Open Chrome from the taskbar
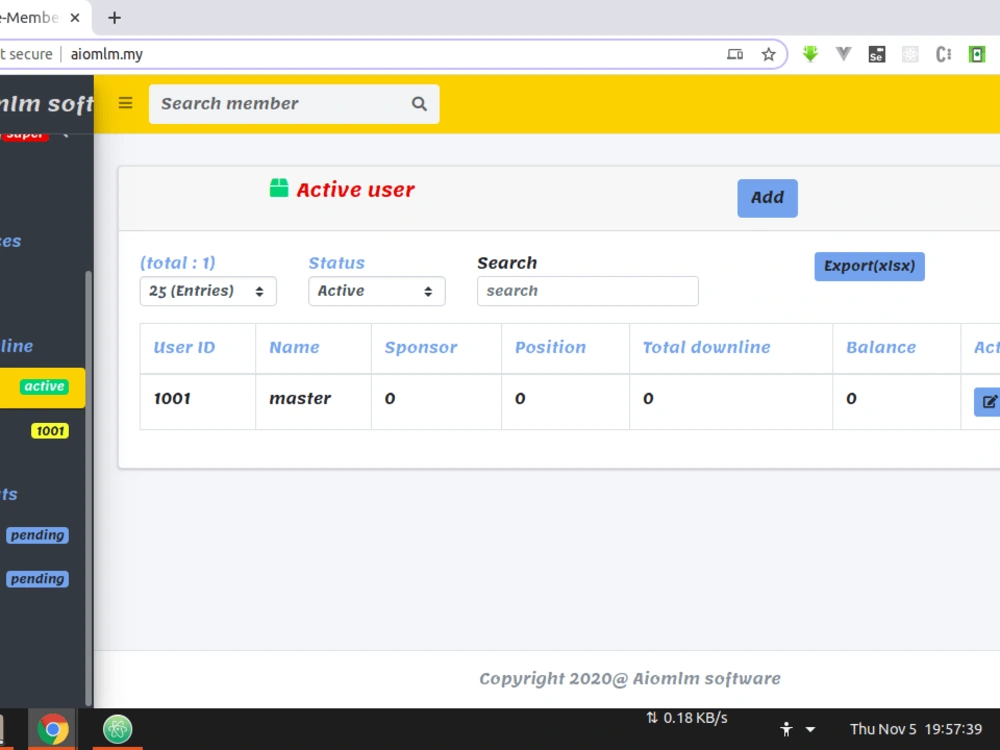The width and height of the screenshot is (1000, 750). [52, 728]
